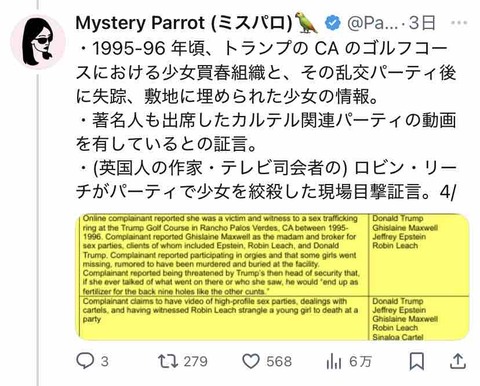Open view analytics bar chart icon

(334, 361)
